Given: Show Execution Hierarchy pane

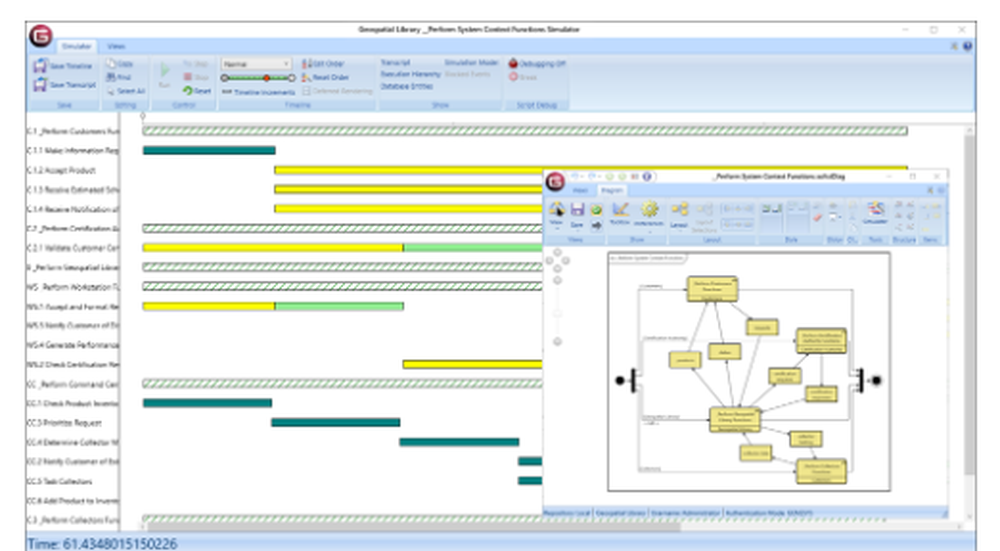Looking at the screenshot, I should [411, 74].
